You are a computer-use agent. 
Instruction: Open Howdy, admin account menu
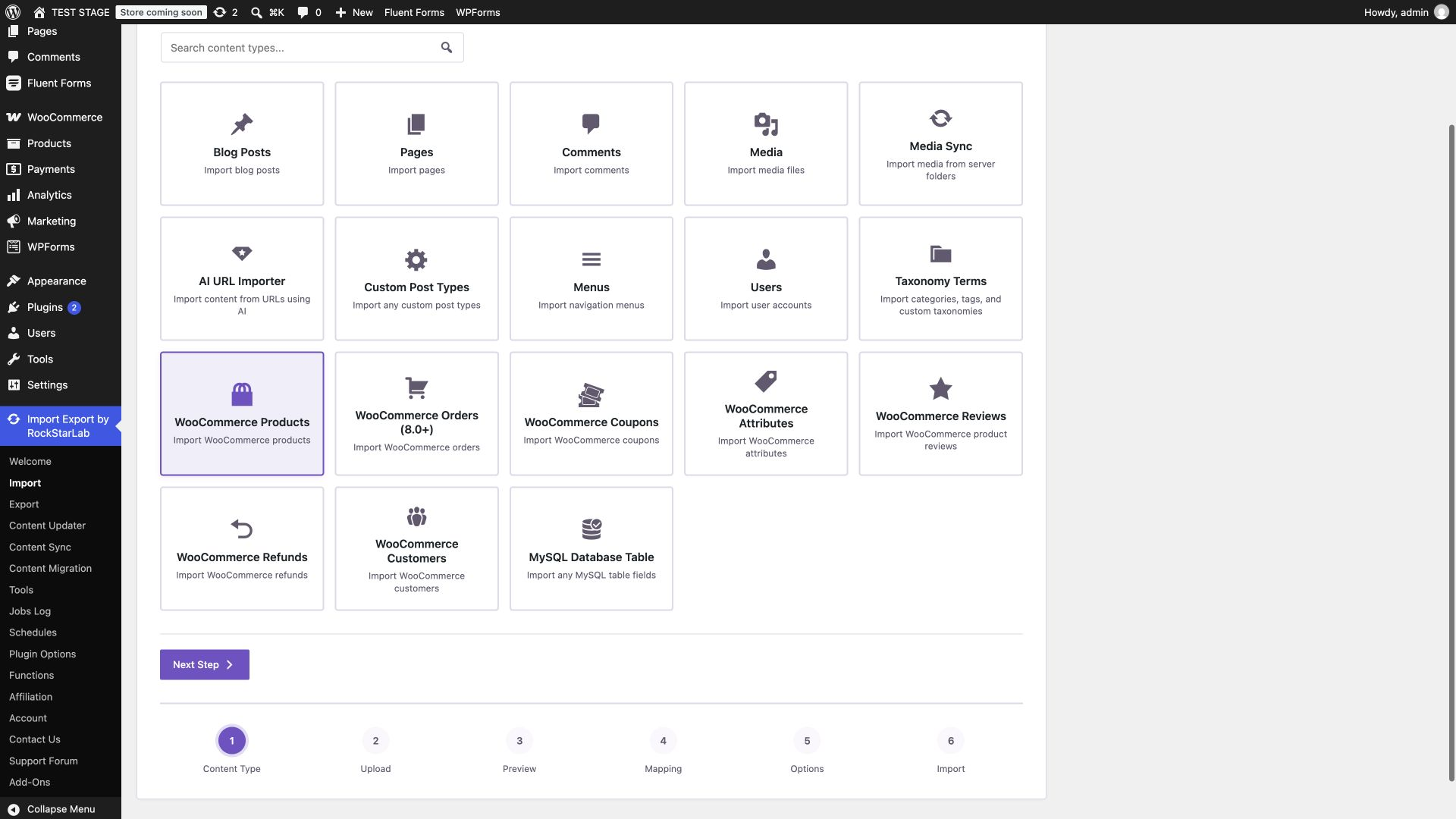pos(1405,12)
